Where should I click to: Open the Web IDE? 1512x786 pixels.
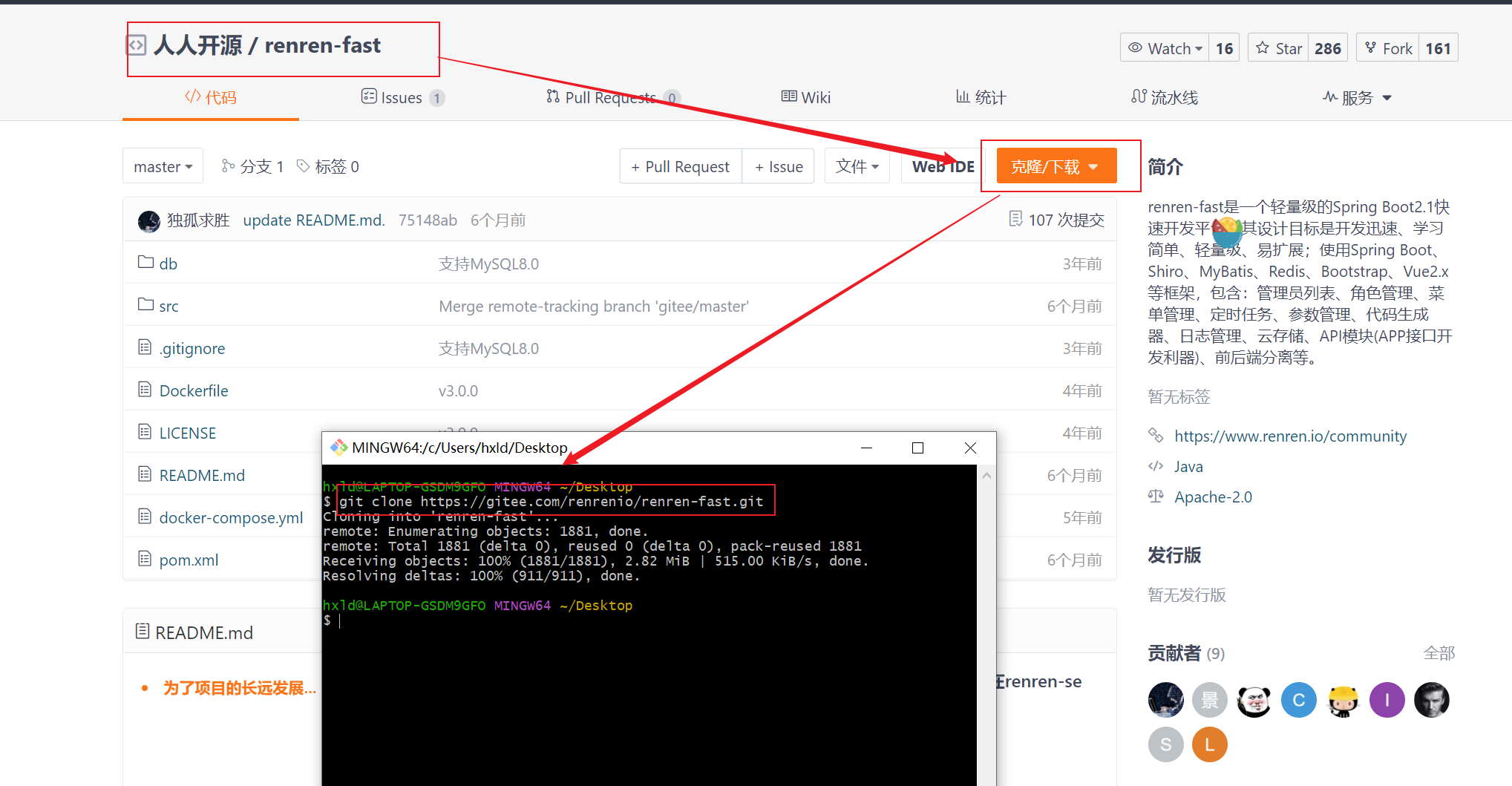click(943, 166)
